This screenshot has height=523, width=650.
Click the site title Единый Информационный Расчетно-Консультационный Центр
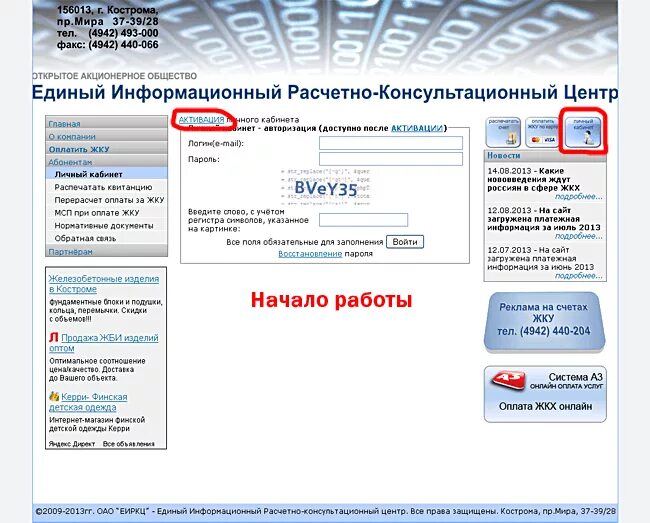point(325,92)
